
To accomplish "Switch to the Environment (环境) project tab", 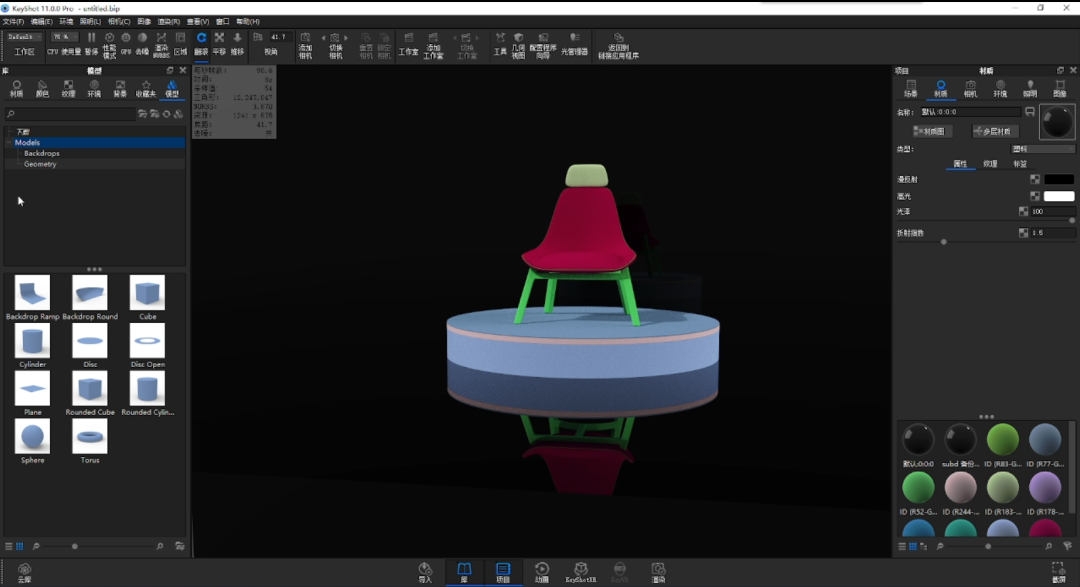I will point(1000,88).
